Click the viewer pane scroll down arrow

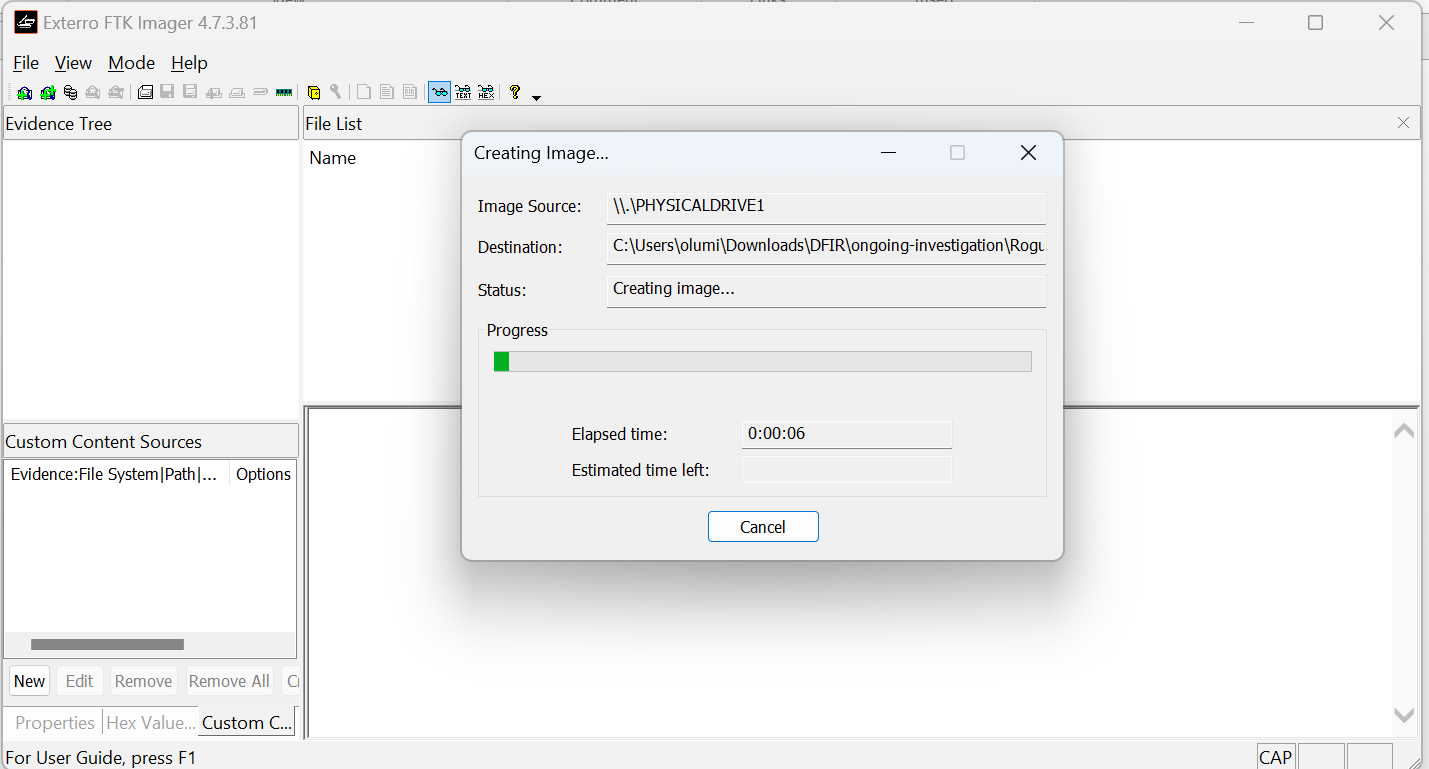1404,715
